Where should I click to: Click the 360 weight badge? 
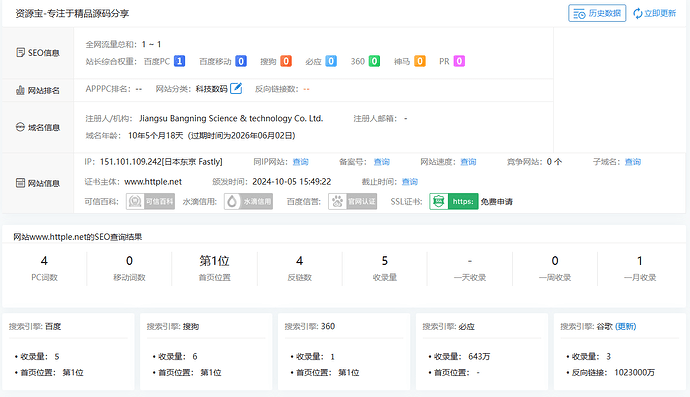[374, 61]
